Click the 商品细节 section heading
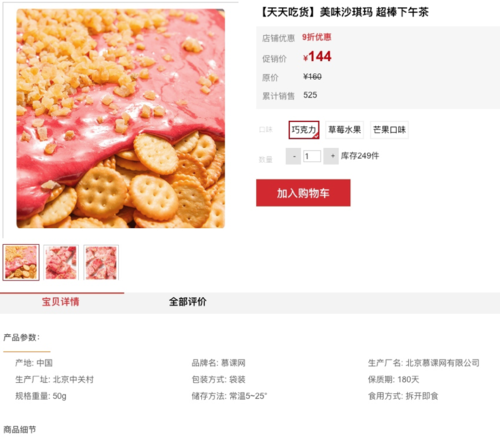The height and width of the screenshot is (439, 500). (x=20, y=429)
